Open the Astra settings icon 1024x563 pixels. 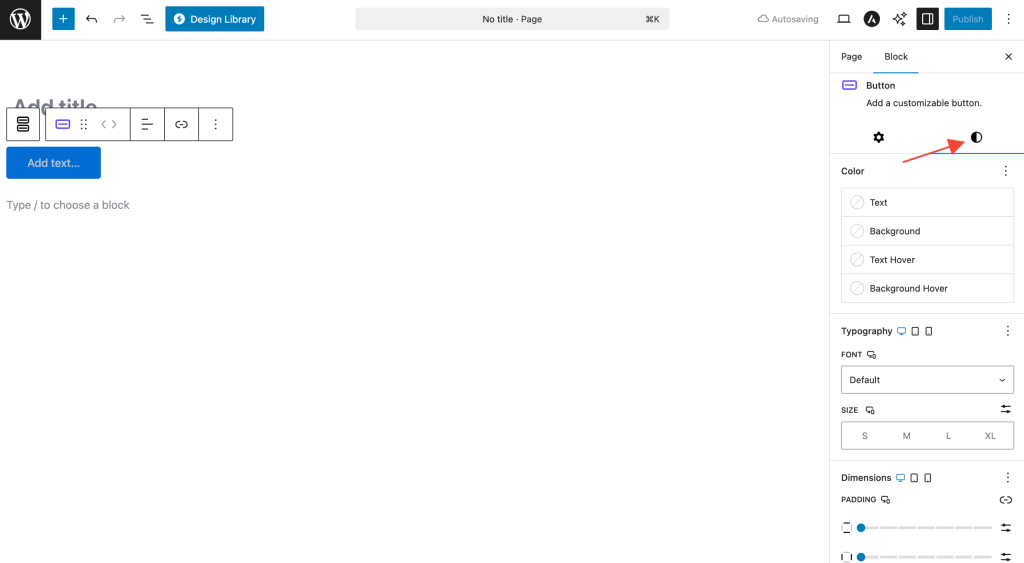871,19
